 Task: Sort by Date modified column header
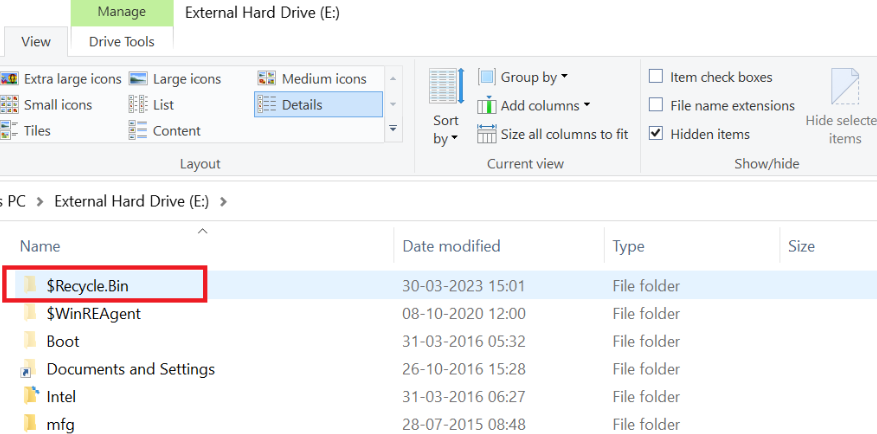pyautogui.click(x=451, y=246)
